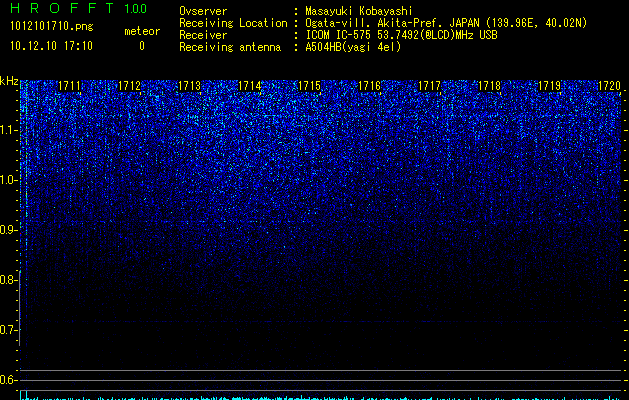The height and width of the screenshot is (400, 629).
Task: Click the kHz axis unit label
Action: [9, 81]
